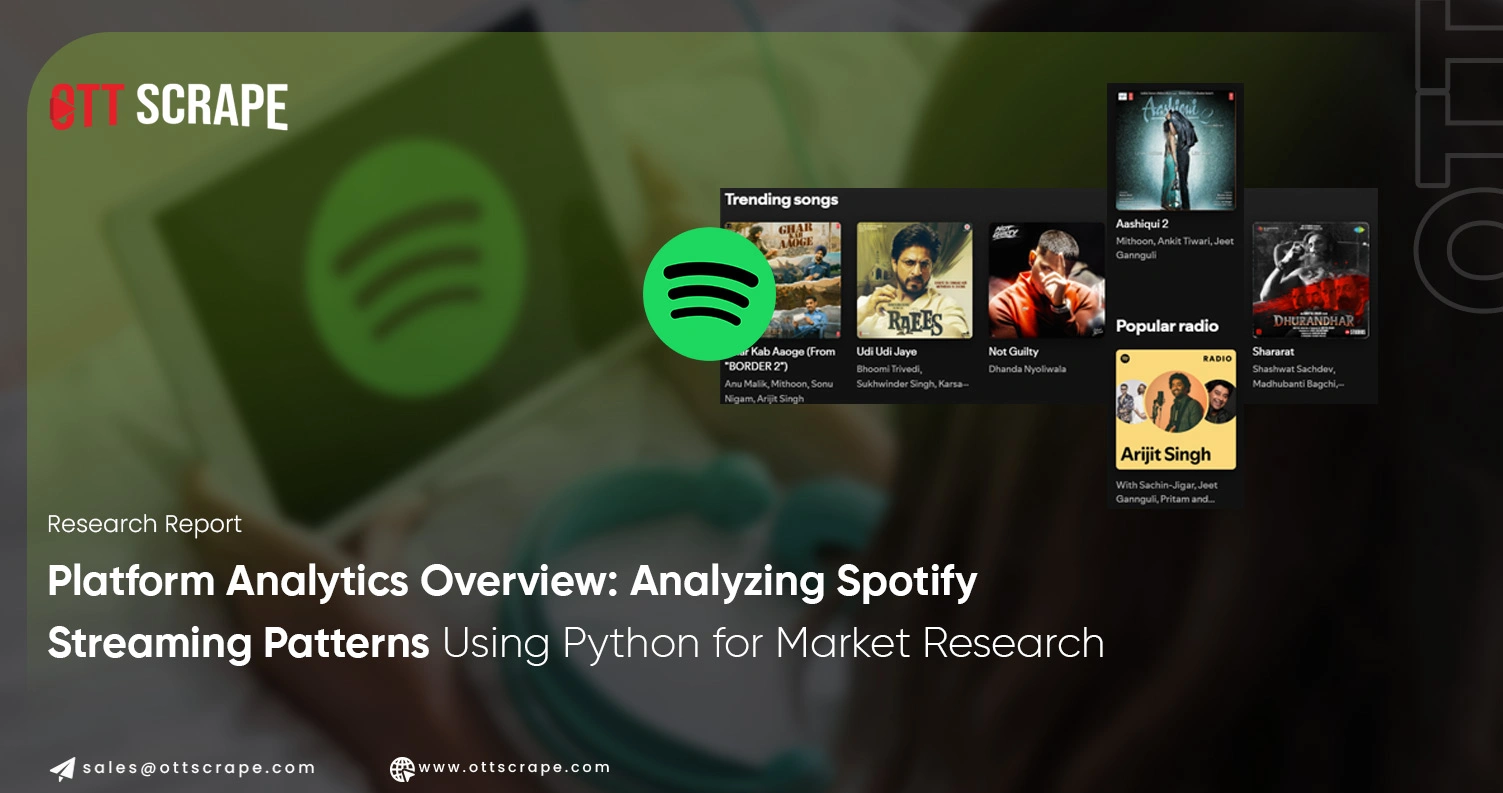Click the Research Report label
This screenshot has height=793, width=1503.
pos(144,524)
